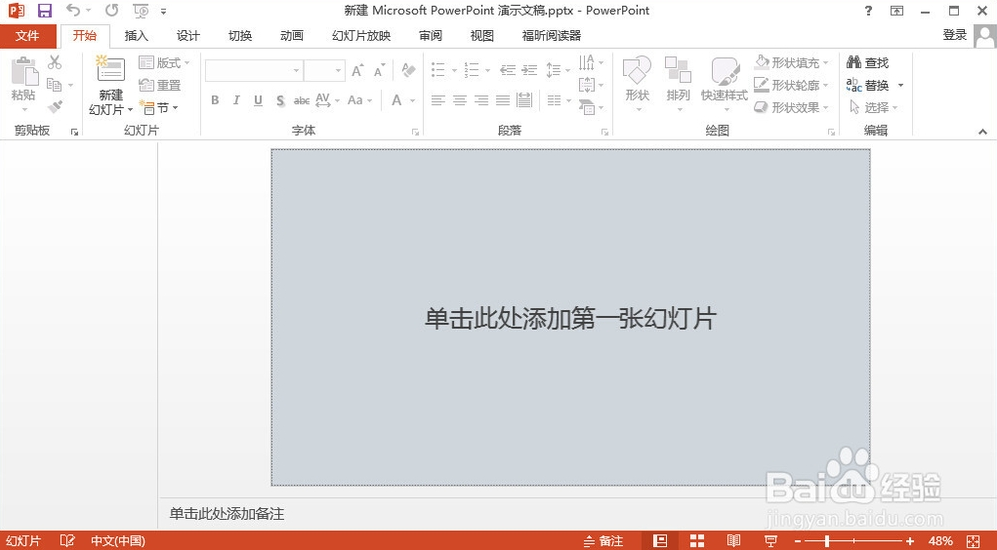The image size is (997, 550).
Task: Open the 文件 menu
Action: (x=27, y=36)
